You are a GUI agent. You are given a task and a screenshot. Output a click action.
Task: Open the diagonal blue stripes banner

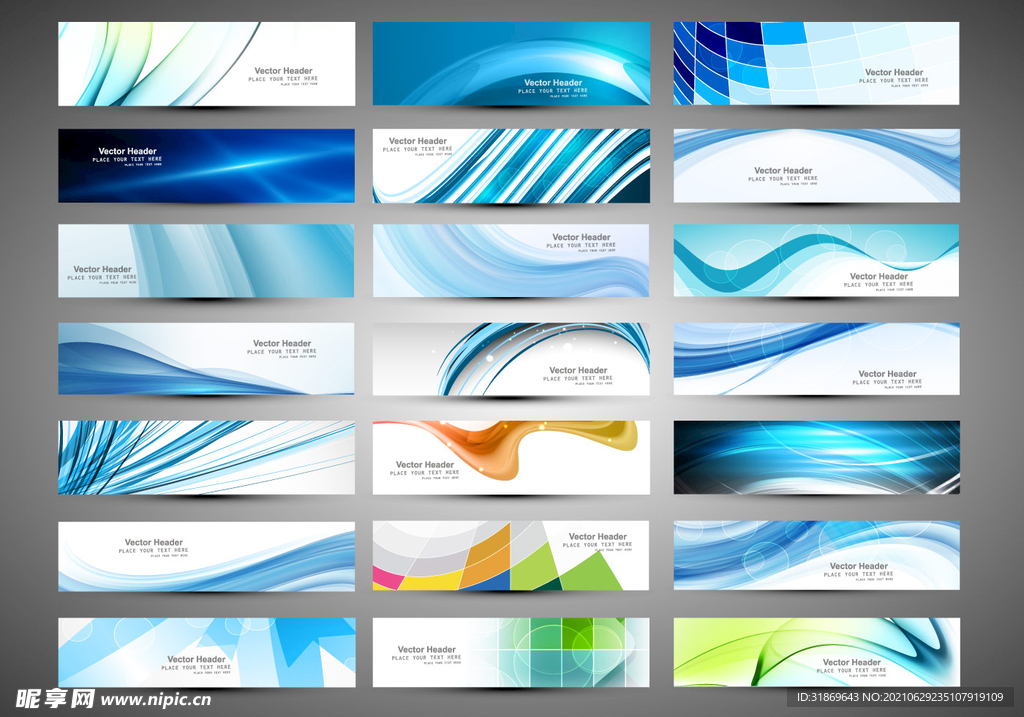pos(511,165)
